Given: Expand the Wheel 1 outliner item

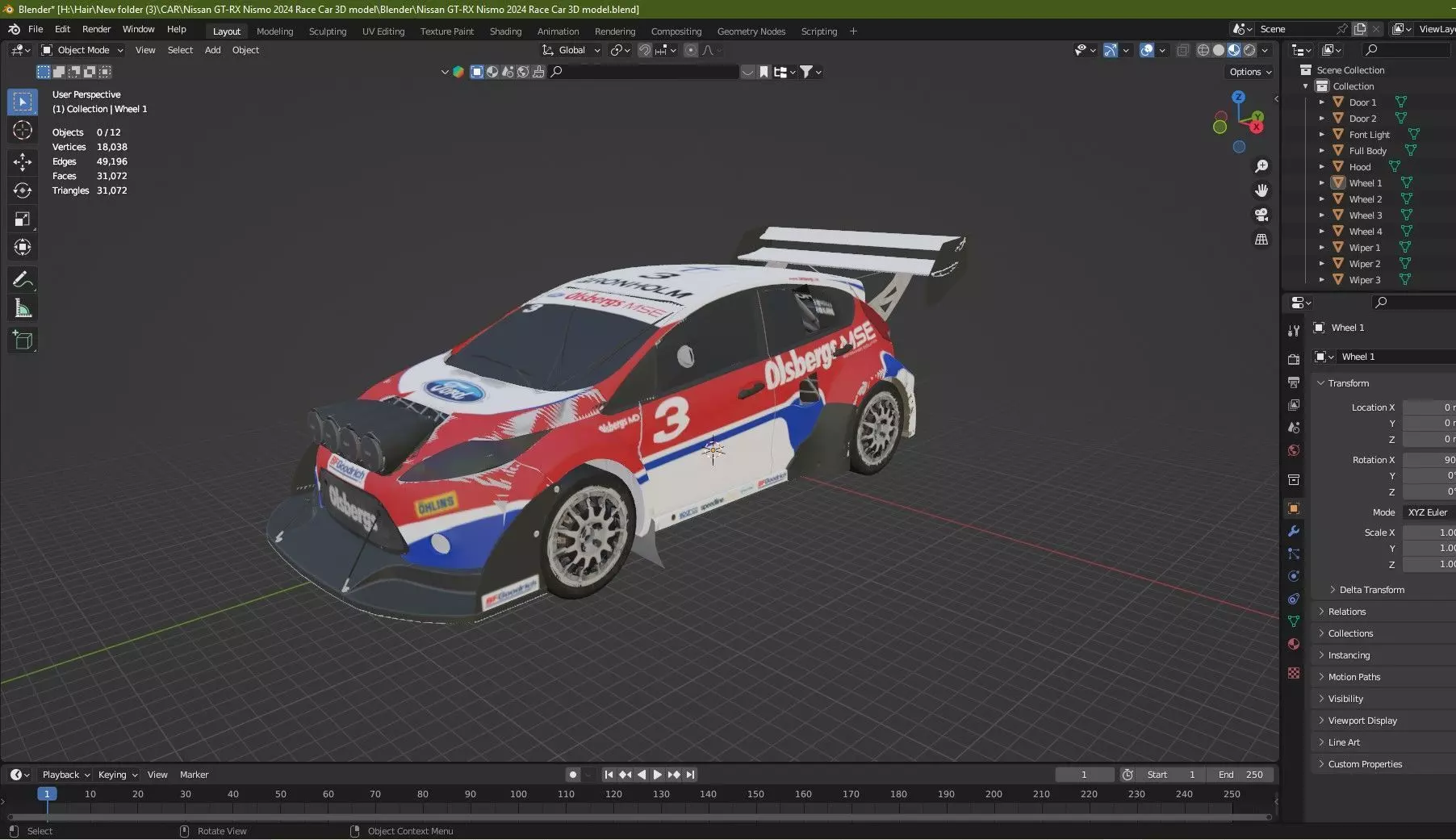Looking at the screenshot, I should pos(1322,183).
